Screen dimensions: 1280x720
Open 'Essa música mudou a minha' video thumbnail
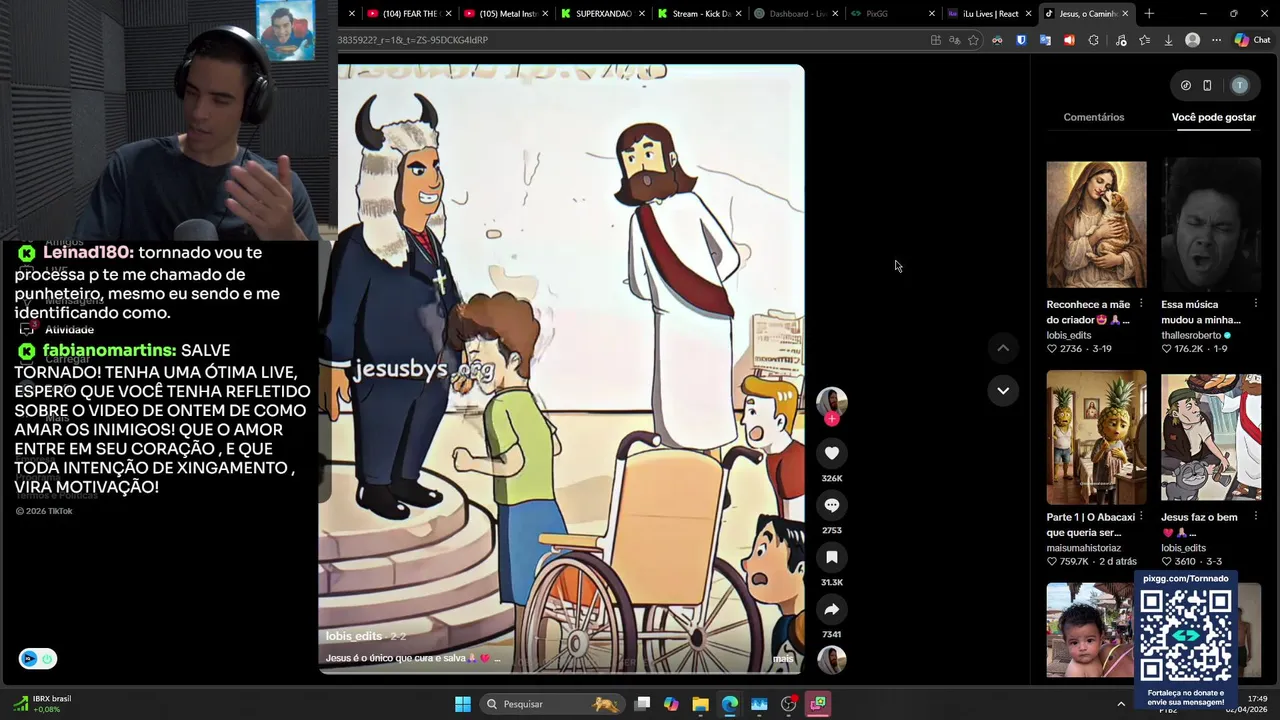1211,224
